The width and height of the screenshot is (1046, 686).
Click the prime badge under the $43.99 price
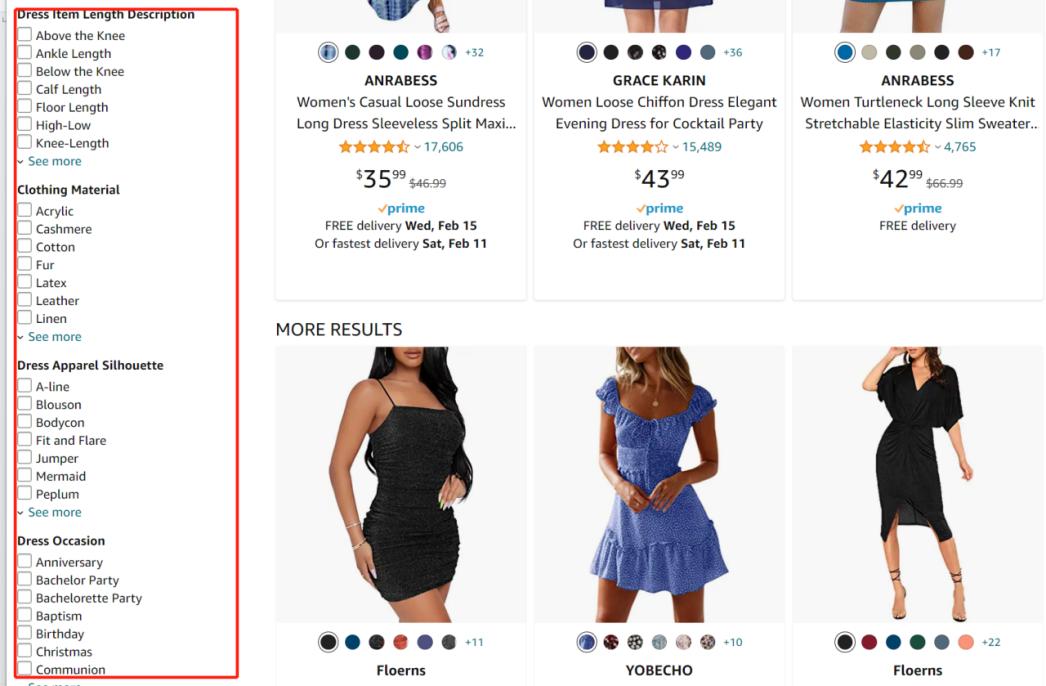[659, 208]
